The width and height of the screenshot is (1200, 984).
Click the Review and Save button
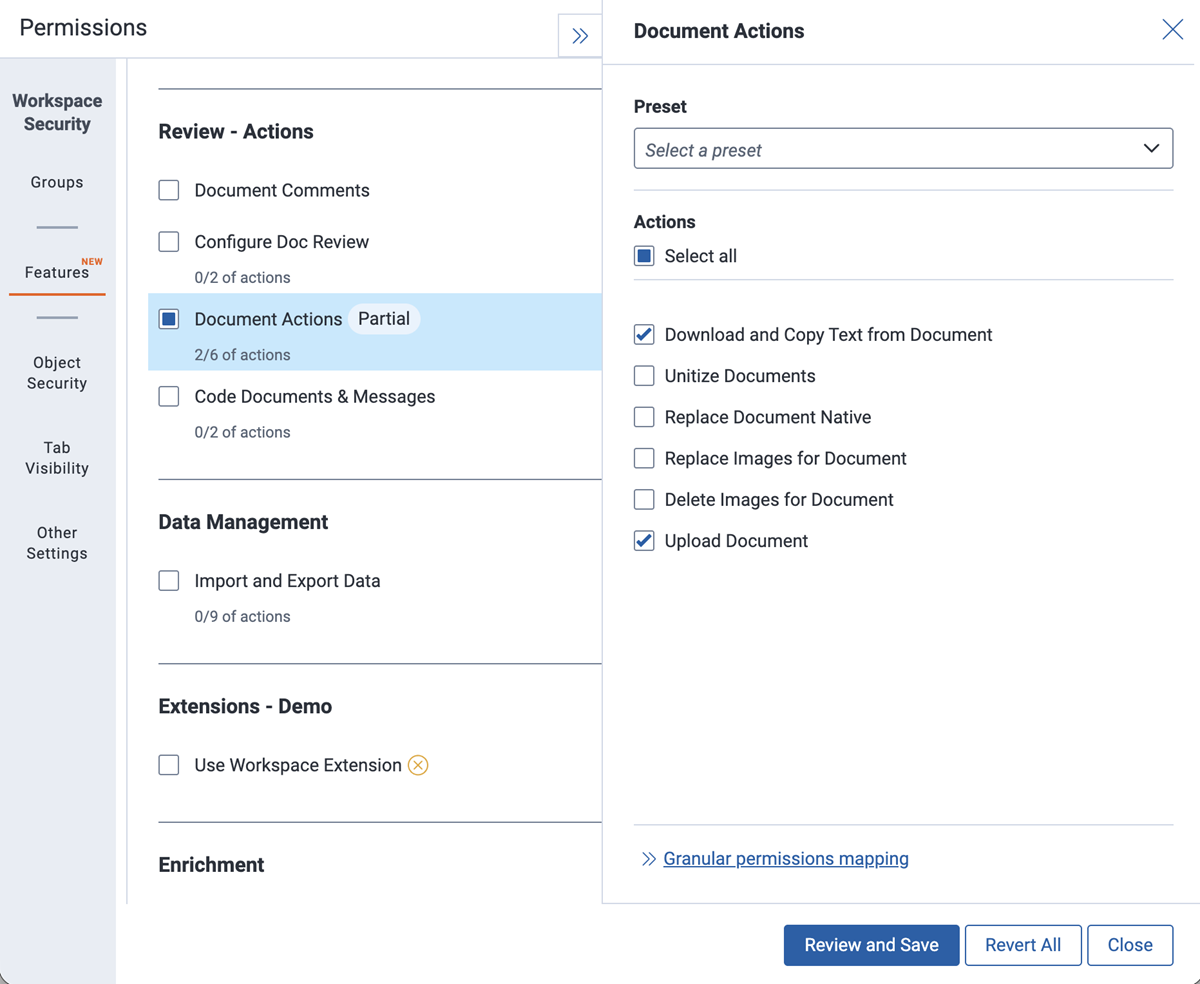click(x=871, y=945)
